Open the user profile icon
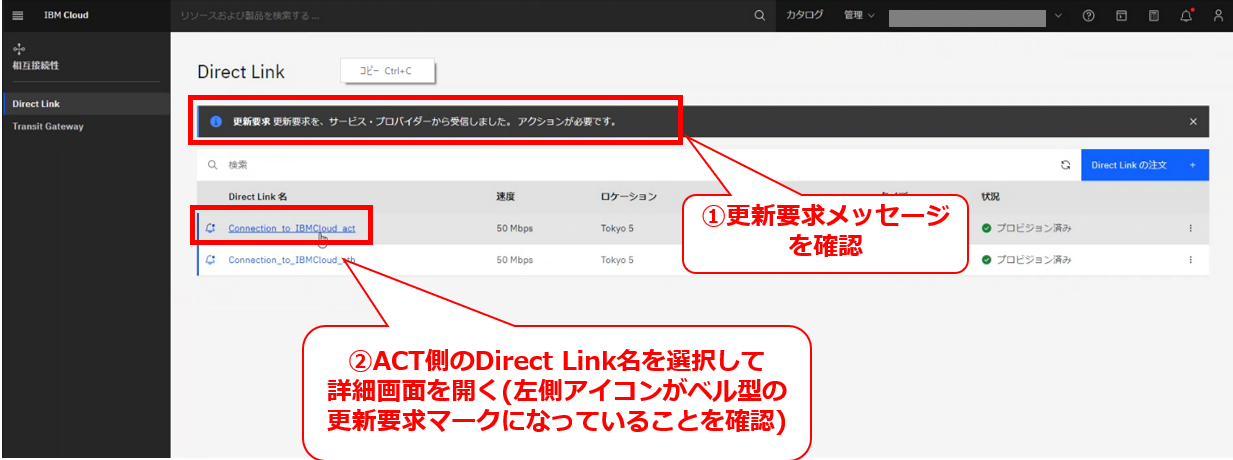This screenshot has height=460, width=1233. click(1218, 15)
